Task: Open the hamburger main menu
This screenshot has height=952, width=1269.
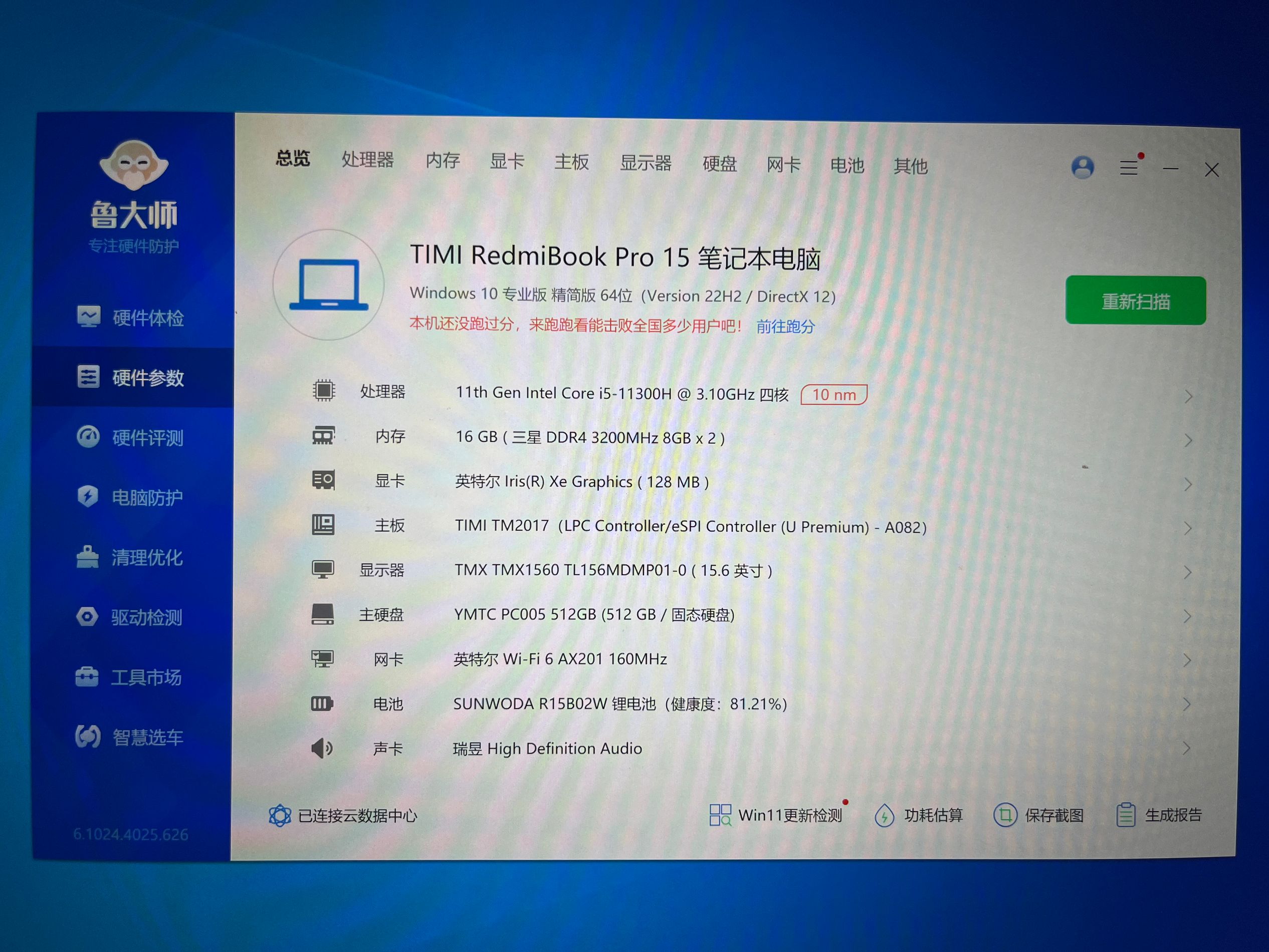Action: click(1129, 167)
